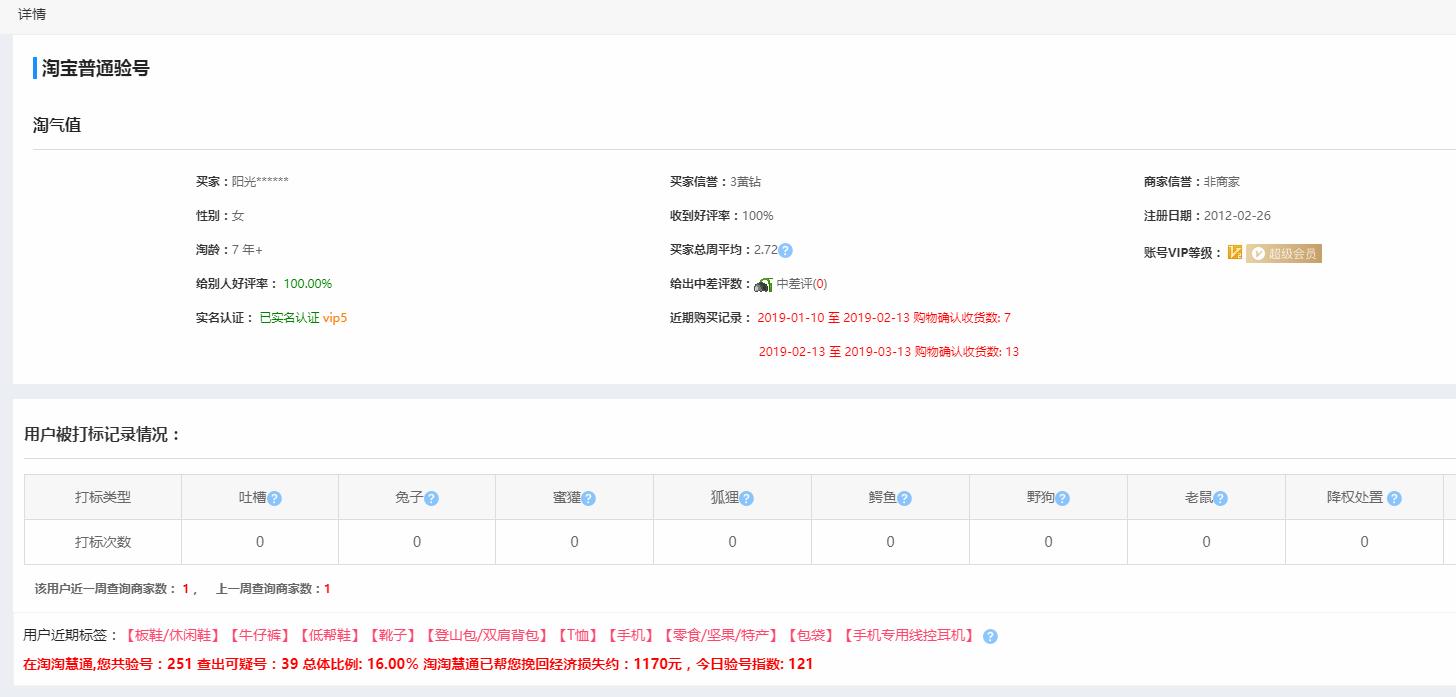Click the help icon next to 鳄鱼
This screenshot has width=1456, height=697.
pyautogui.click(x=905, y=496)
